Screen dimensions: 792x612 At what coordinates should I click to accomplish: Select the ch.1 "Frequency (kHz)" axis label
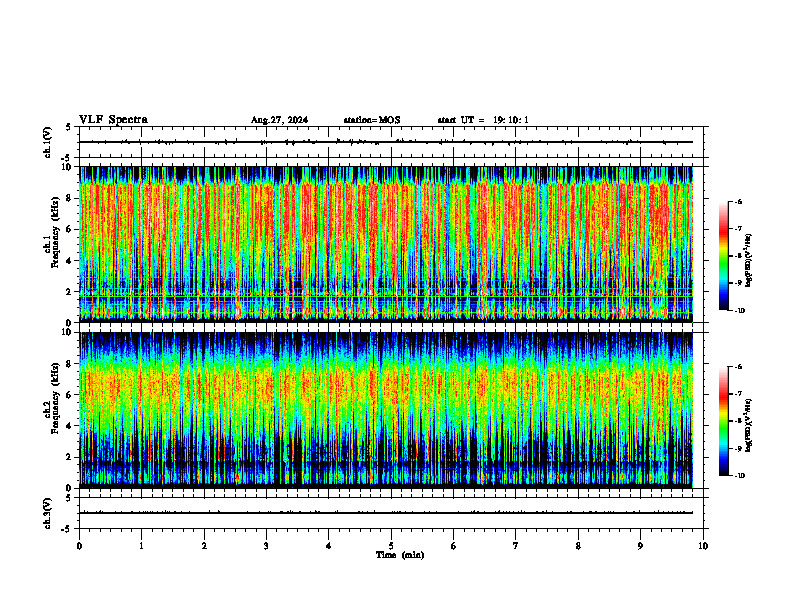55,233
